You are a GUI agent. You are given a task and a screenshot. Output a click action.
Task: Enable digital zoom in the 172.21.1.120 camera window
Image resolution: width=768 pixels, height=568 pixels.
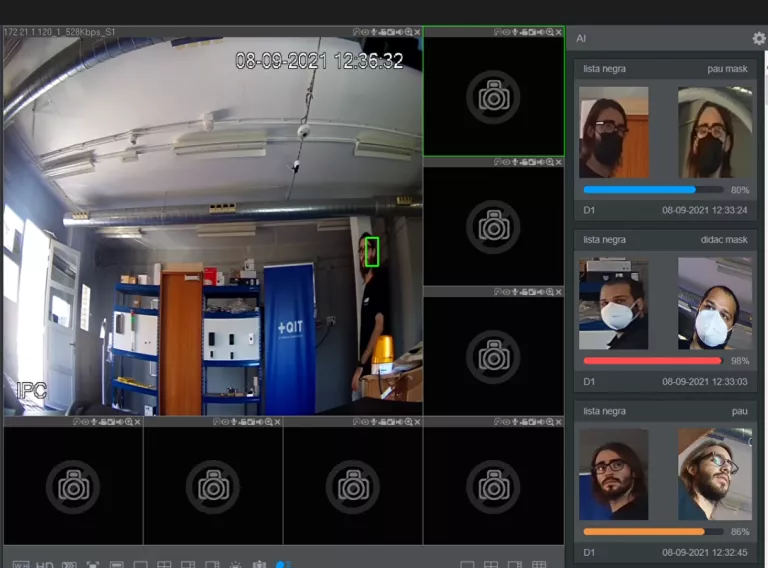(408, 32)
